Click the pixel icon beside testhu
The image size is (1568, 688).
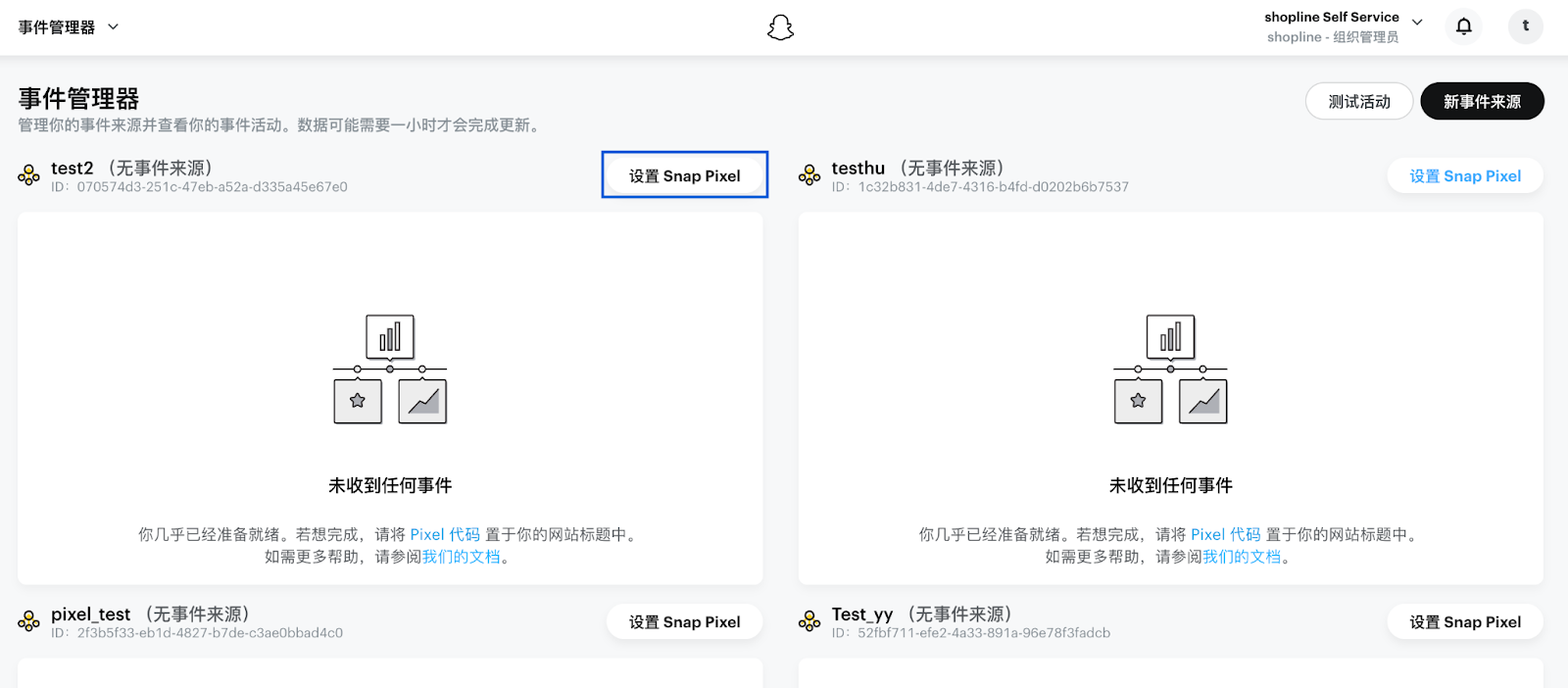pyautogui.click(x=809, y=175)
